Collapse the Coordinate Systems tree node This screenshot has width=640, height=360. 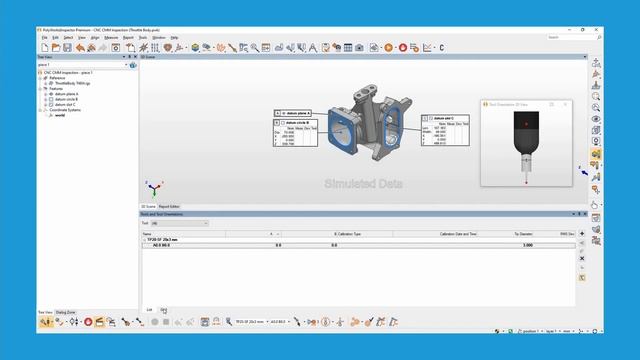coord(40,110)
